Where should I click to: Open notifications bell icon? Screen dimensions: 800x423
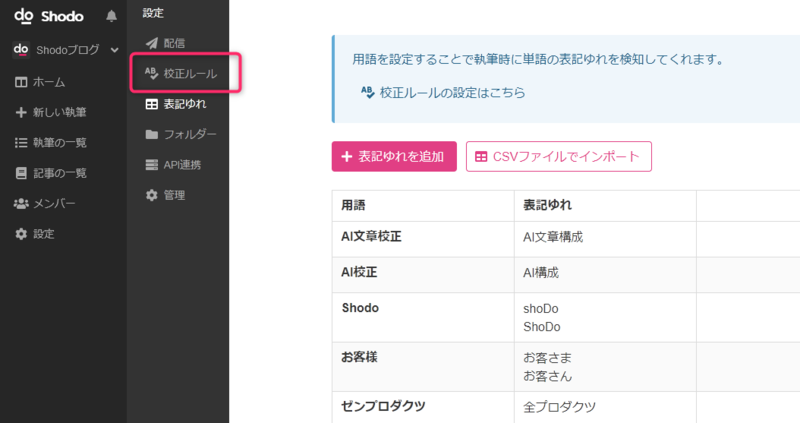[111, 16]
